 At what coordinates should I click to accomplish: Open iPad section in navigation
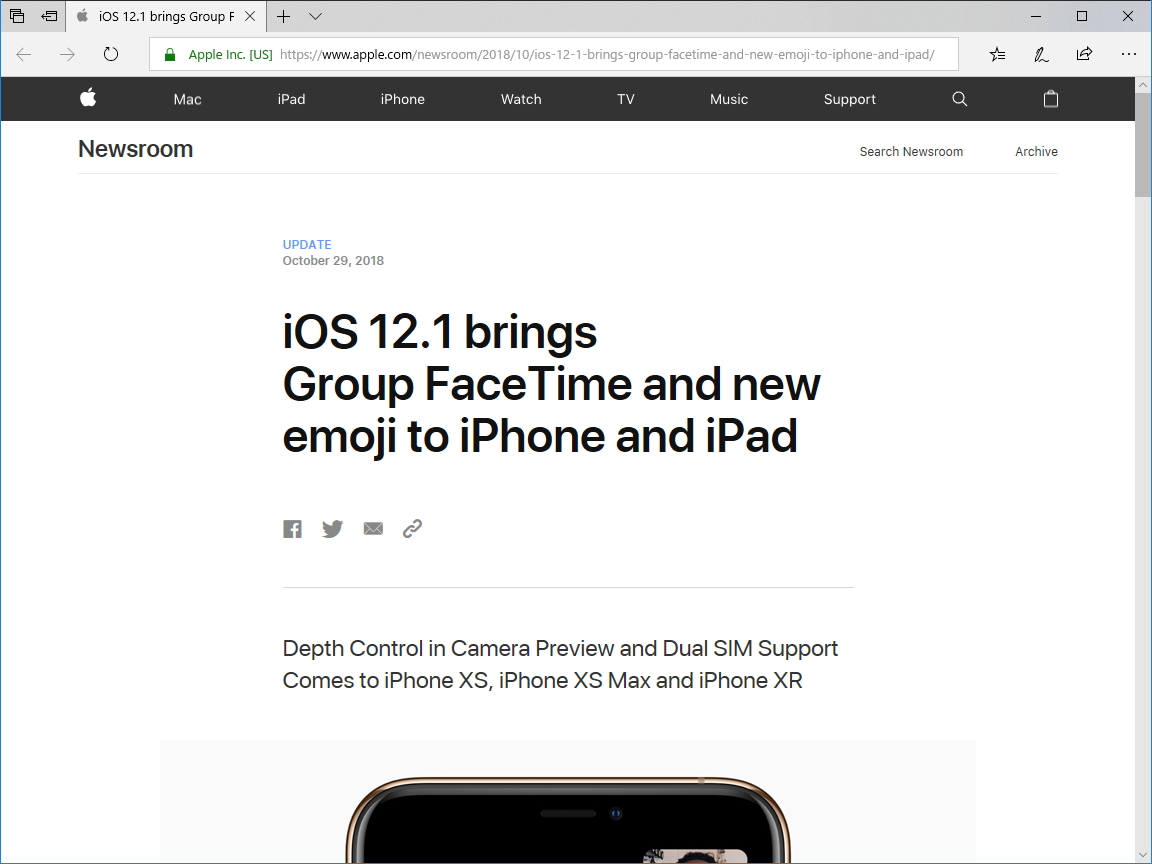click(x=292, y=99)
